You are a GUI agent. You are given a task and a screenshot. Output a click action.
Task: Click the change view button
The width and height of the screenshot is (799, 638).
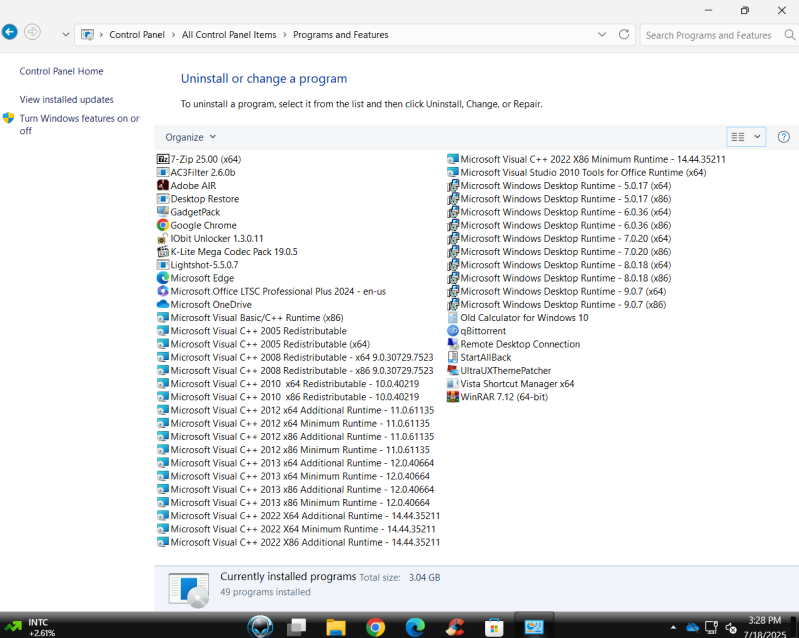pyautogui.click(x=738, y=137)
